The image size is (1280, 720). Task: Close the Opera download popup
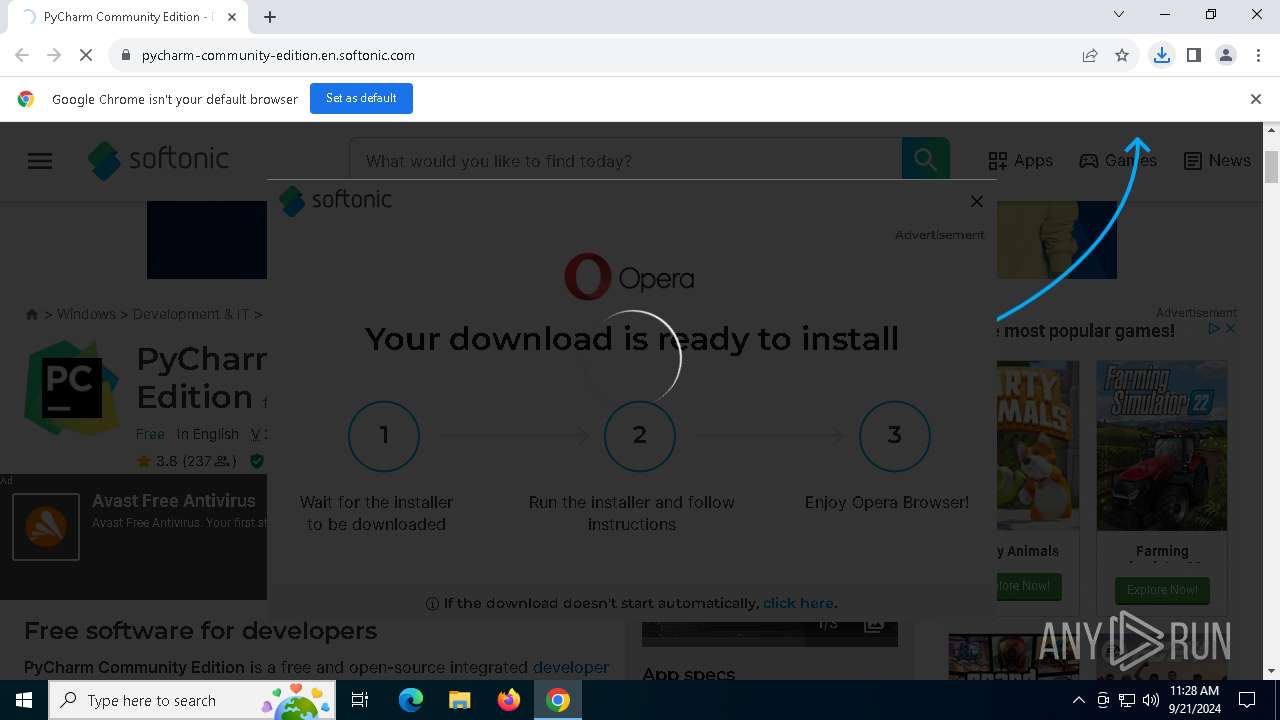point(977,201)
